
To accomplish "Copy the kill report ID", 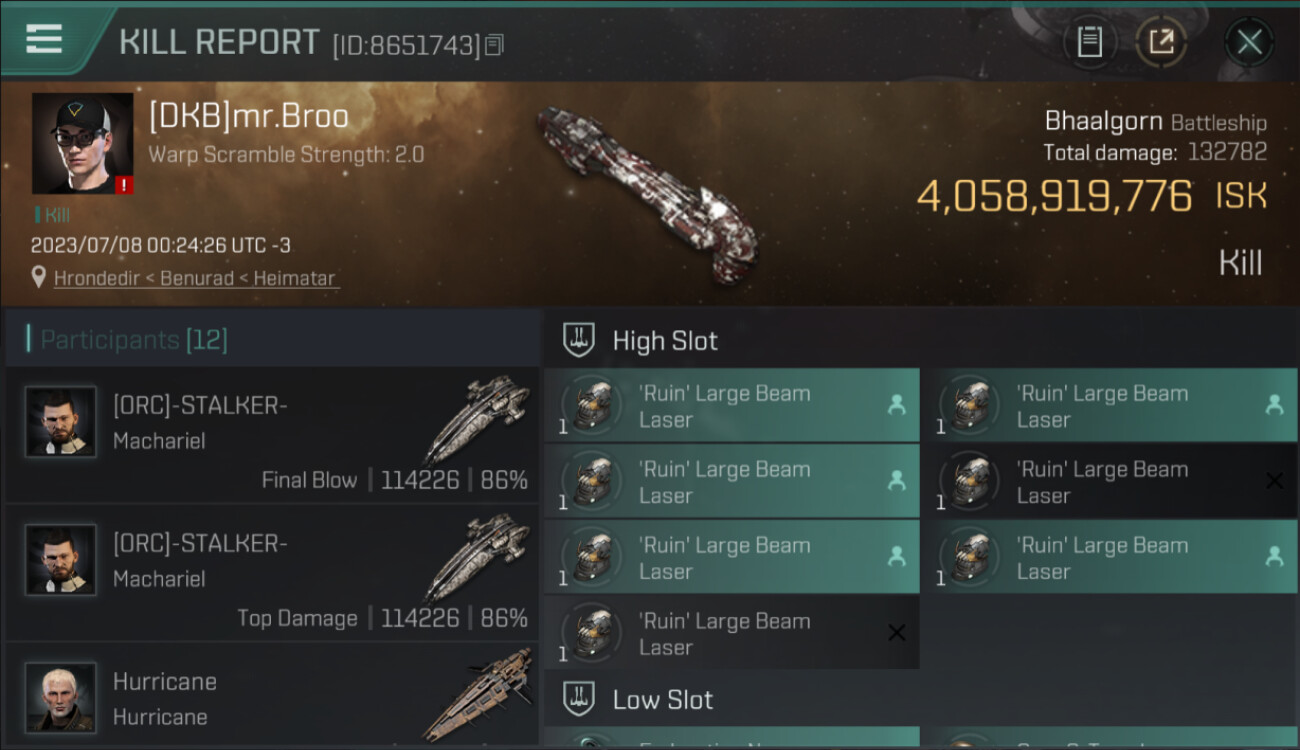I will (x=495, y=45).
